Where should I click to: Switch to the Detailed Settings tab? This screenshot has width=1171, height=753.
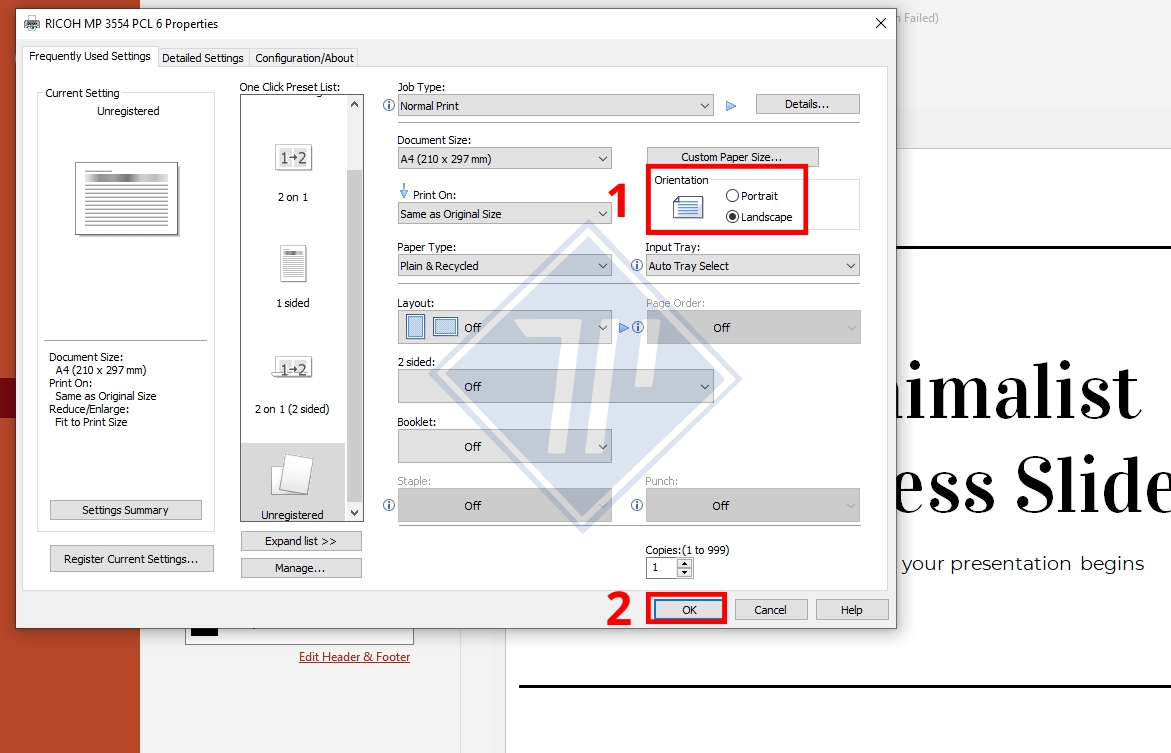tap(203, 57)
